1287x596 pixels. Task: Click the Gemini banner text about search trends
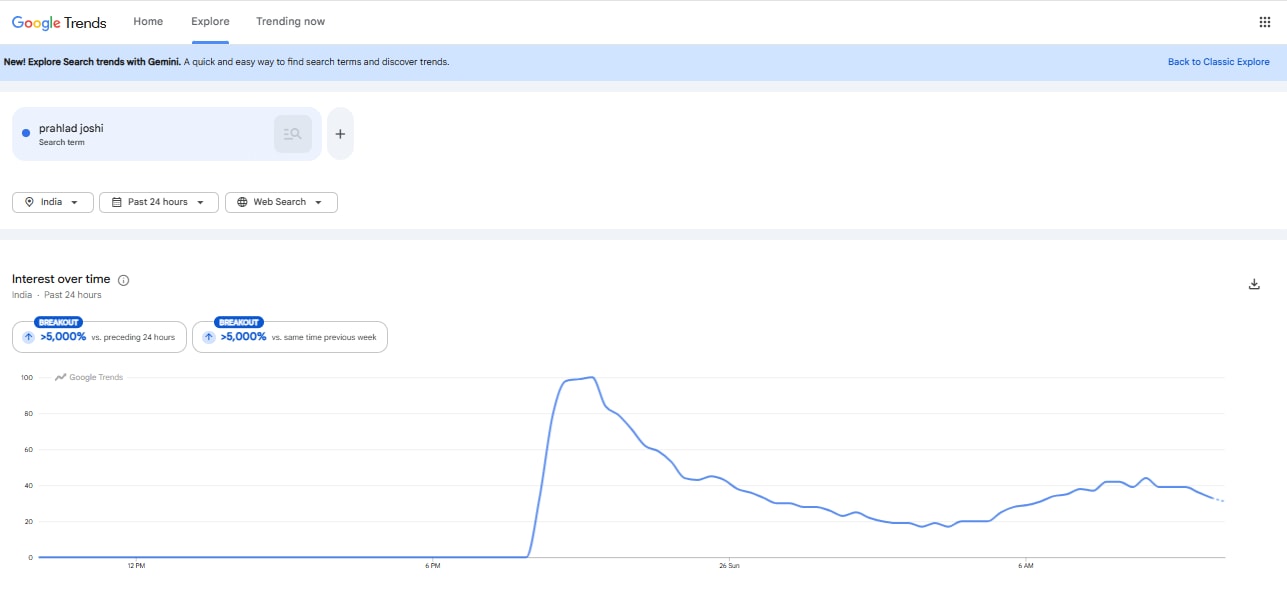point(227,62)
